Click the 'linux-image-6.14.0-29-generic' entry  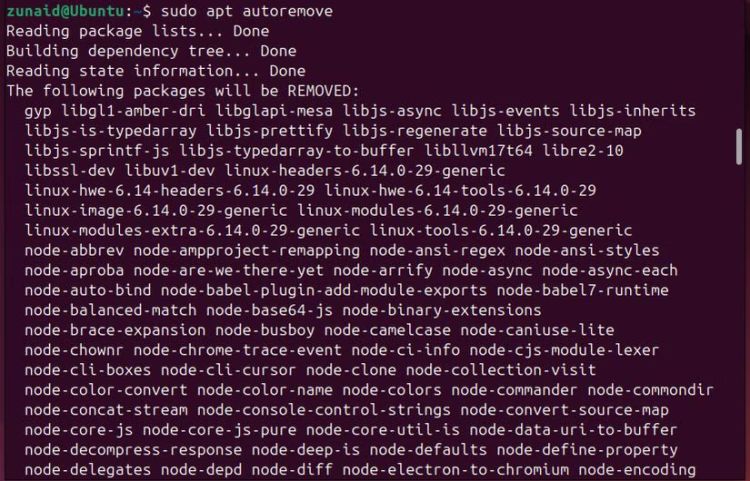pos(156,210)
